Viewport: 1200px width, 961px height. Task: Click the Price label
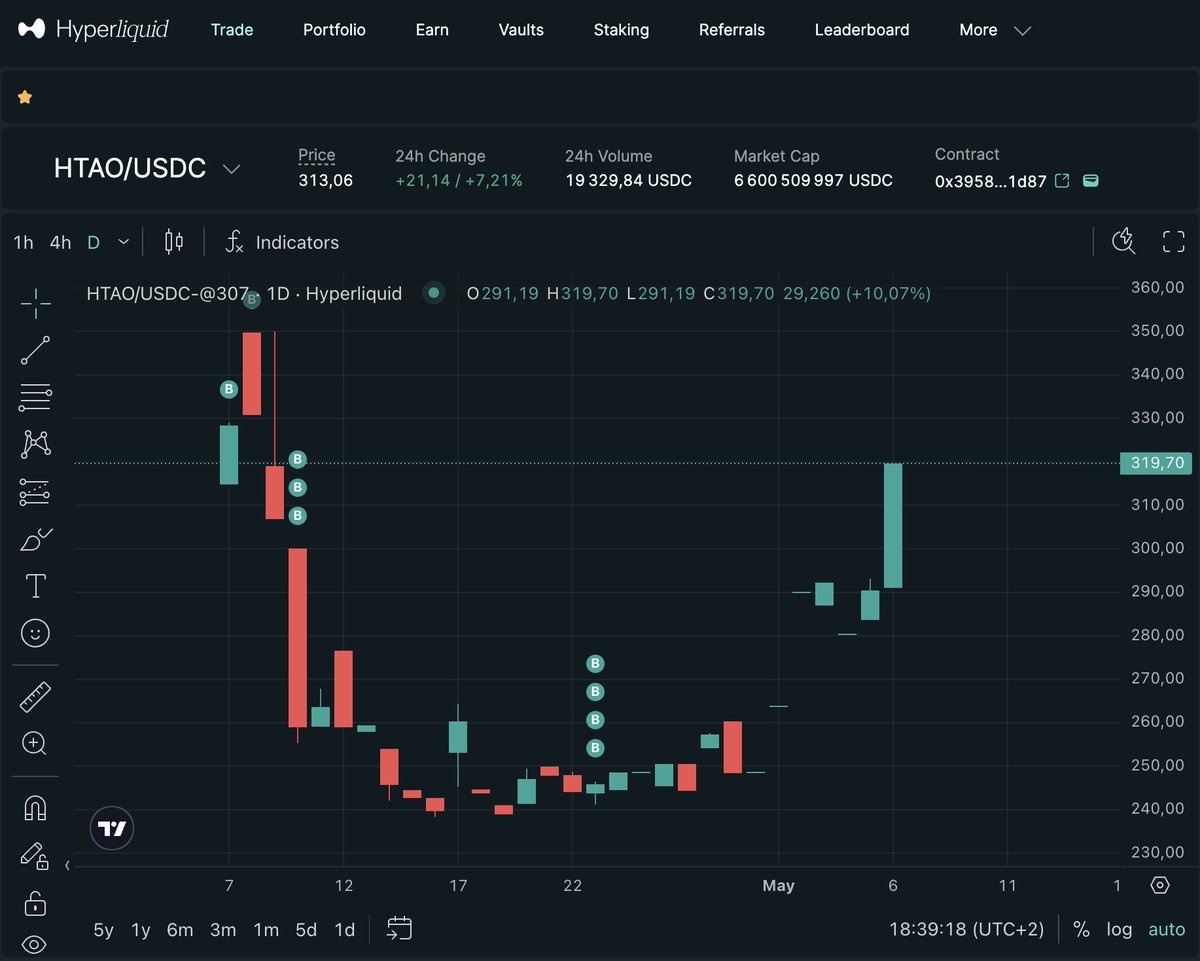(317, 155)
